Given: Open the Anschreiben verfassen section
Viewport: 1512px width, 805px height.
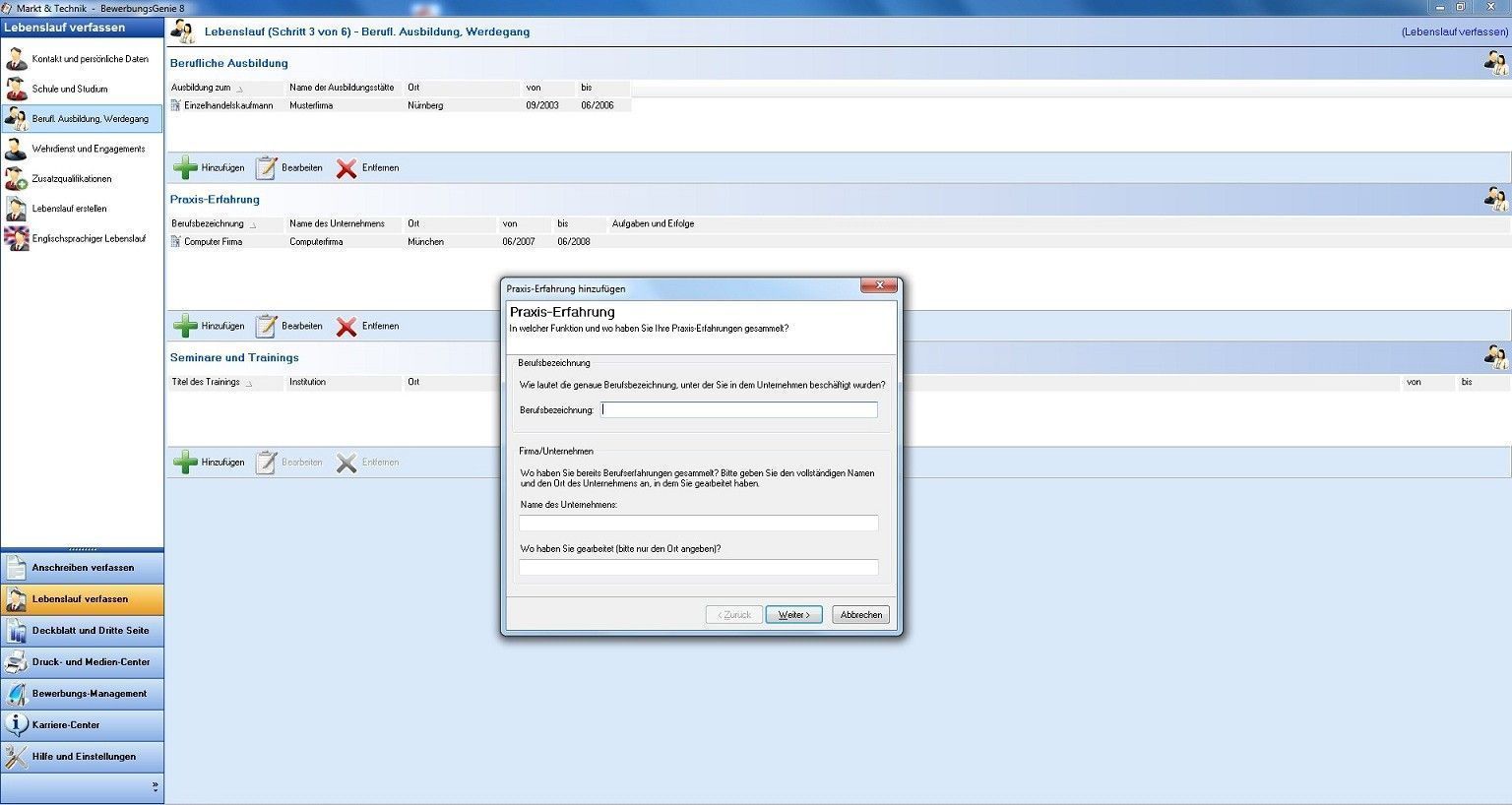Looking at the screenshot, I should click(83, 568).
